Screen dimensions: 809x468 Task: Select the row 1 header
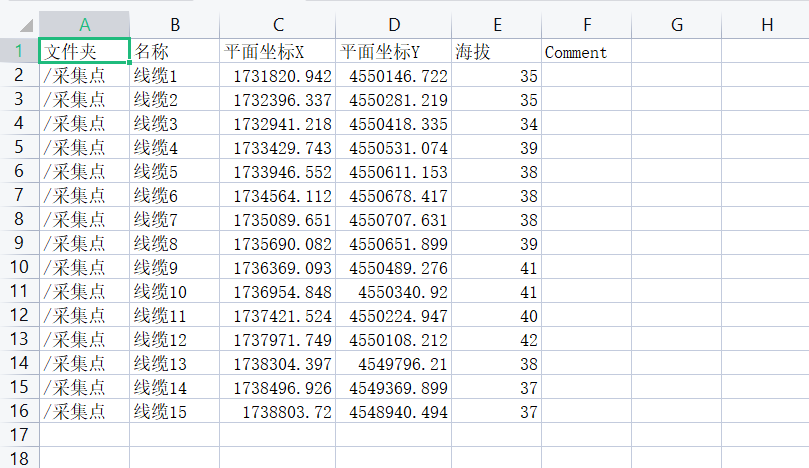pos(19,51)
